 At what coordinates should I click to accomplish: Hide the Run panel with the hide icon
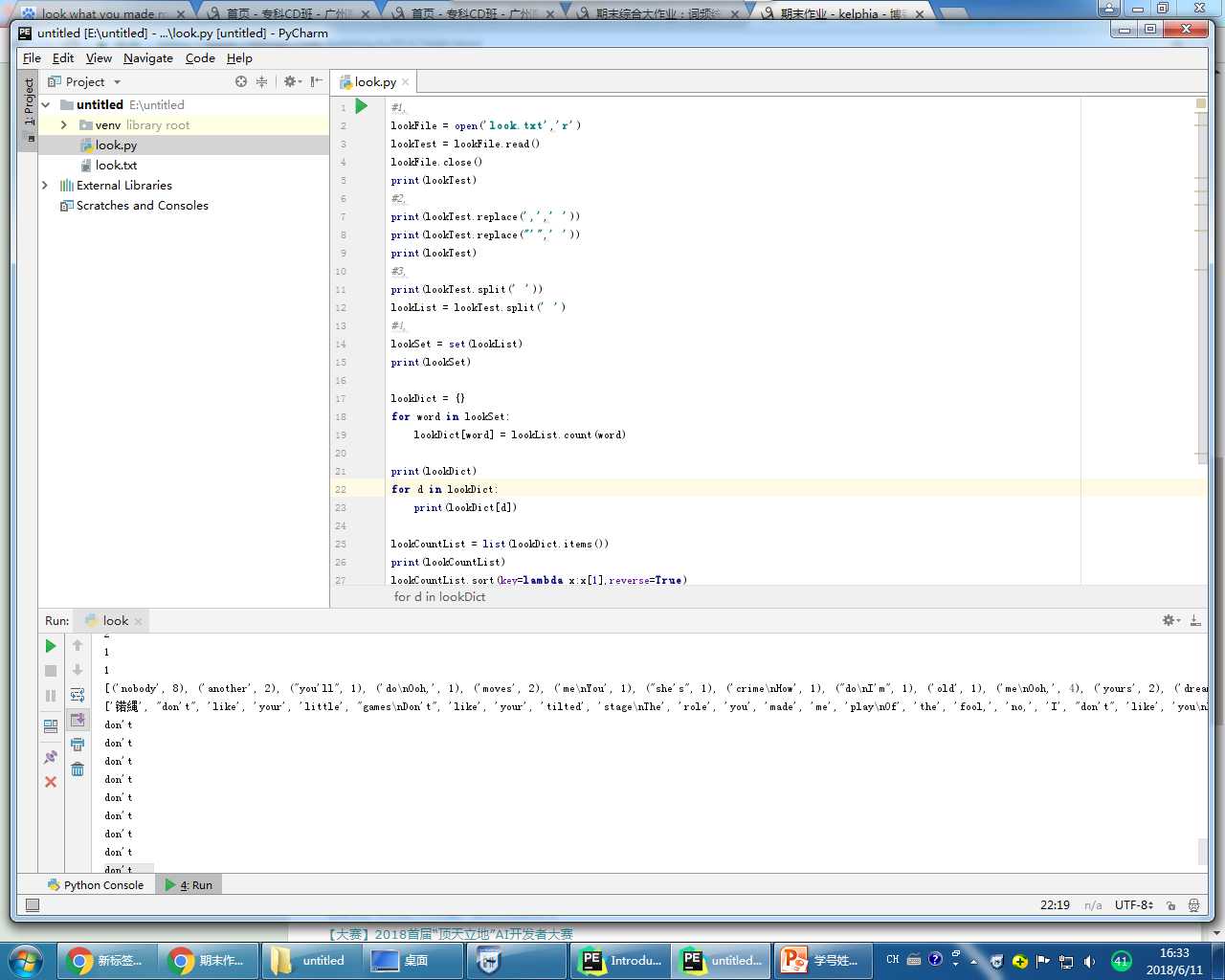coord(1195,620)
